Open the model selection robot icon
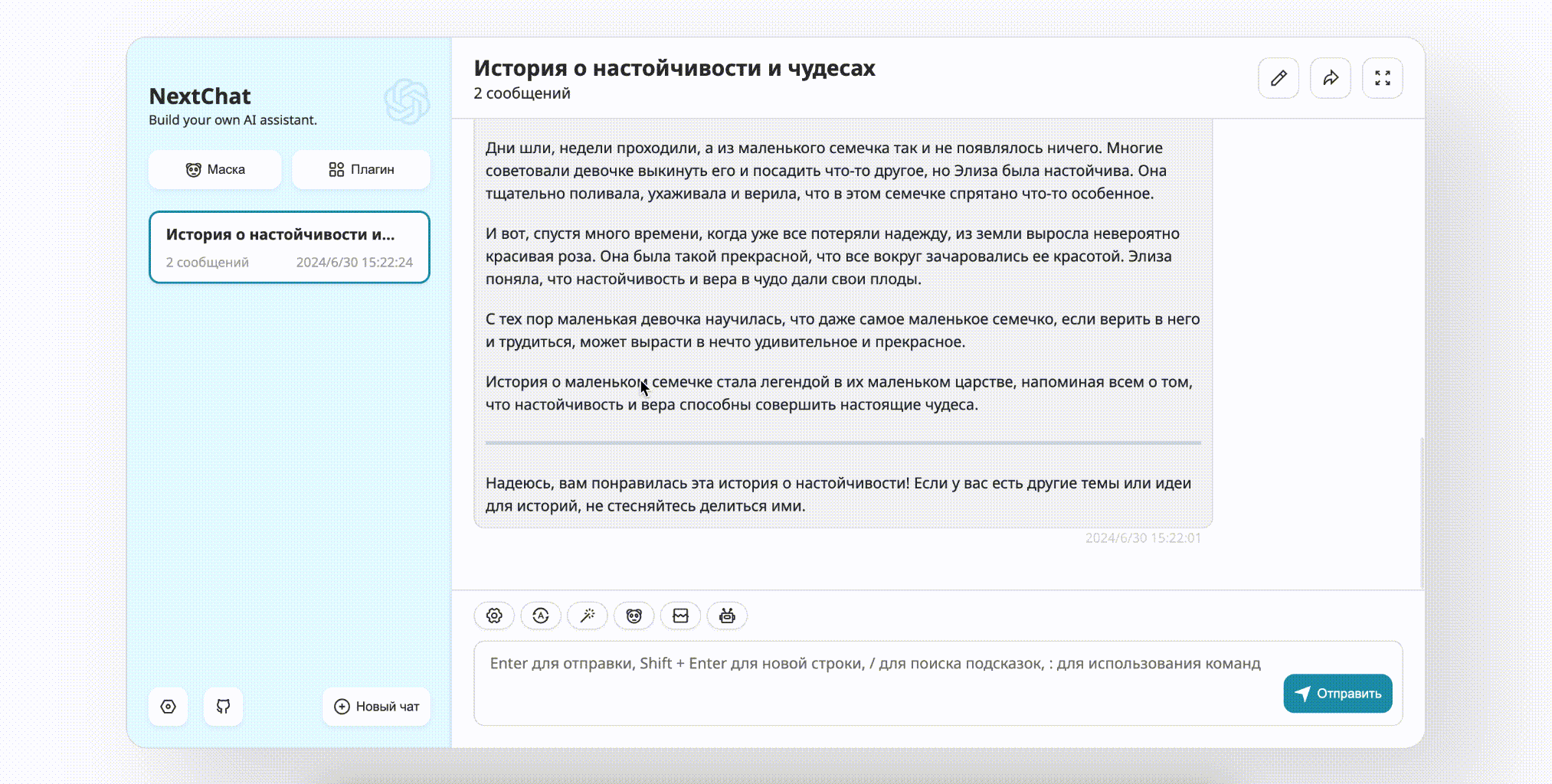This screenshot has height=784, width=1552. pyautogui.click(x=727, y=616)
